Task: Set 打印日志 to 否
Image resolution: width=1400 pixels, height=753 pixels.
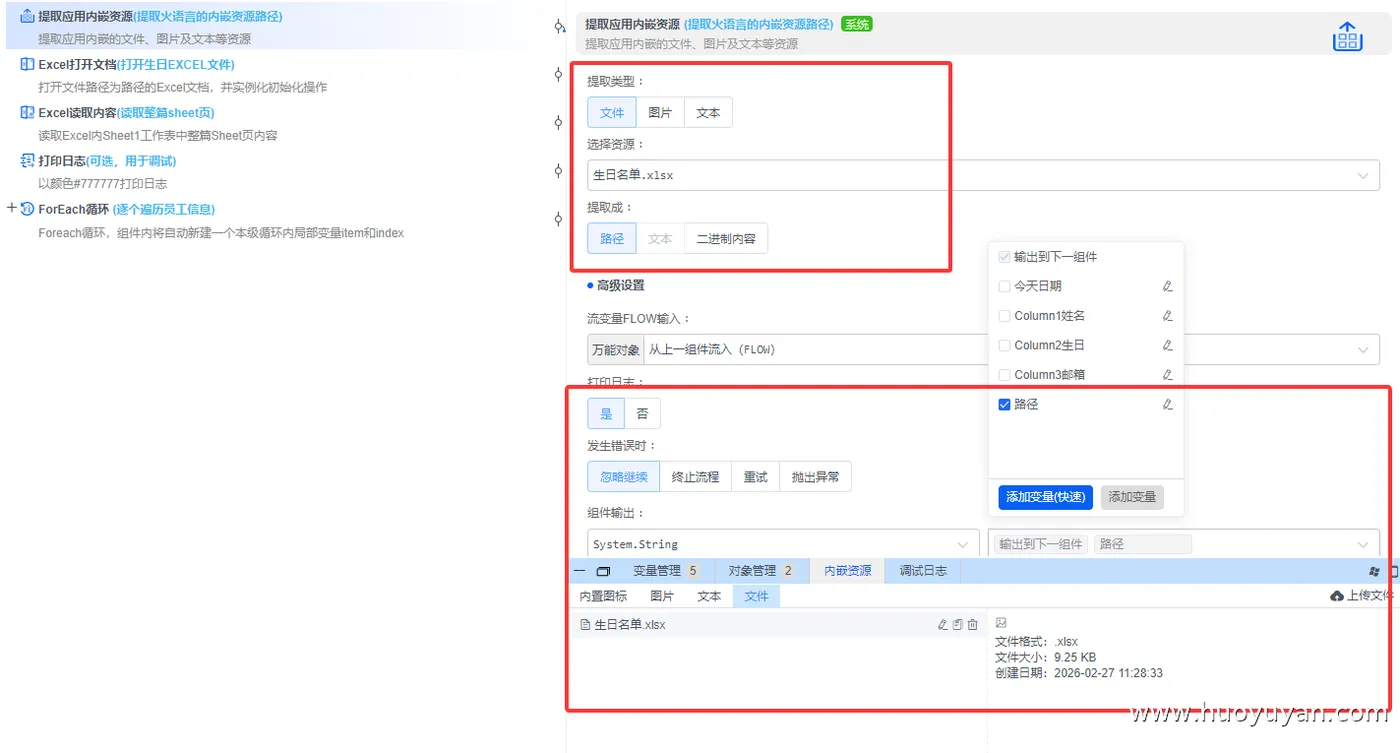Action: (x=642, y=414)
